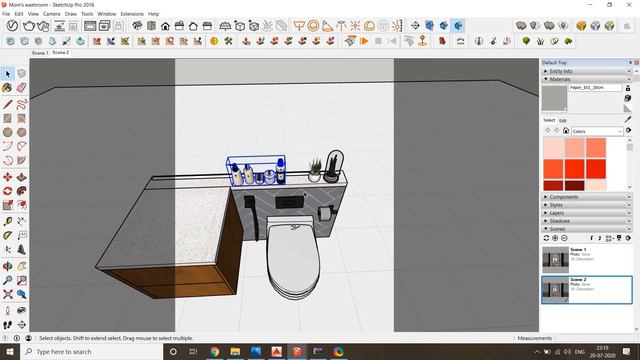Open the Help menu

click(153, 14)
